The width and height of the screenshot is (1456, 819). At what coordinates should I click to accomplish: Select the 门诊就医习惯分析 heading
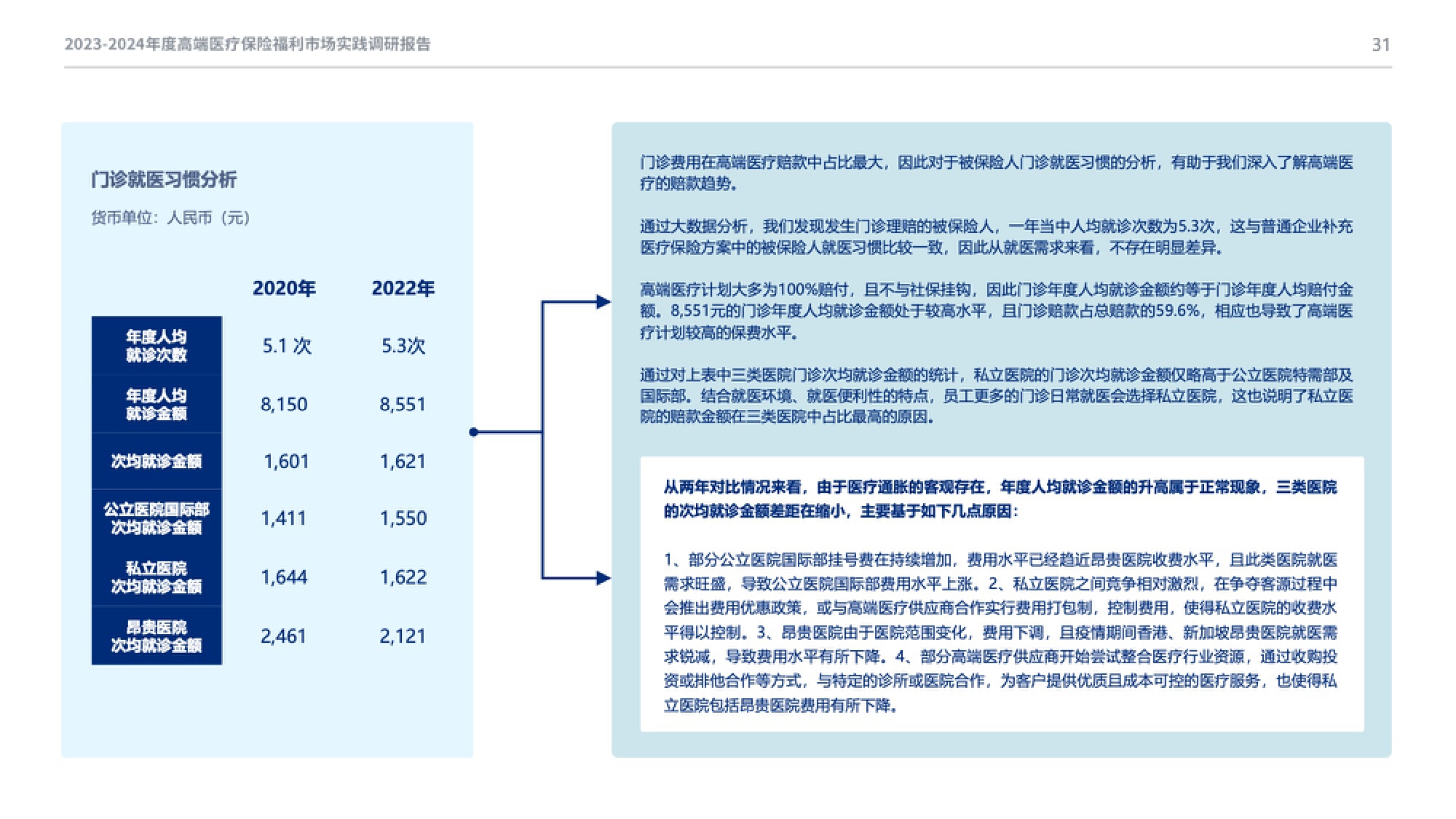click(164, 180)
